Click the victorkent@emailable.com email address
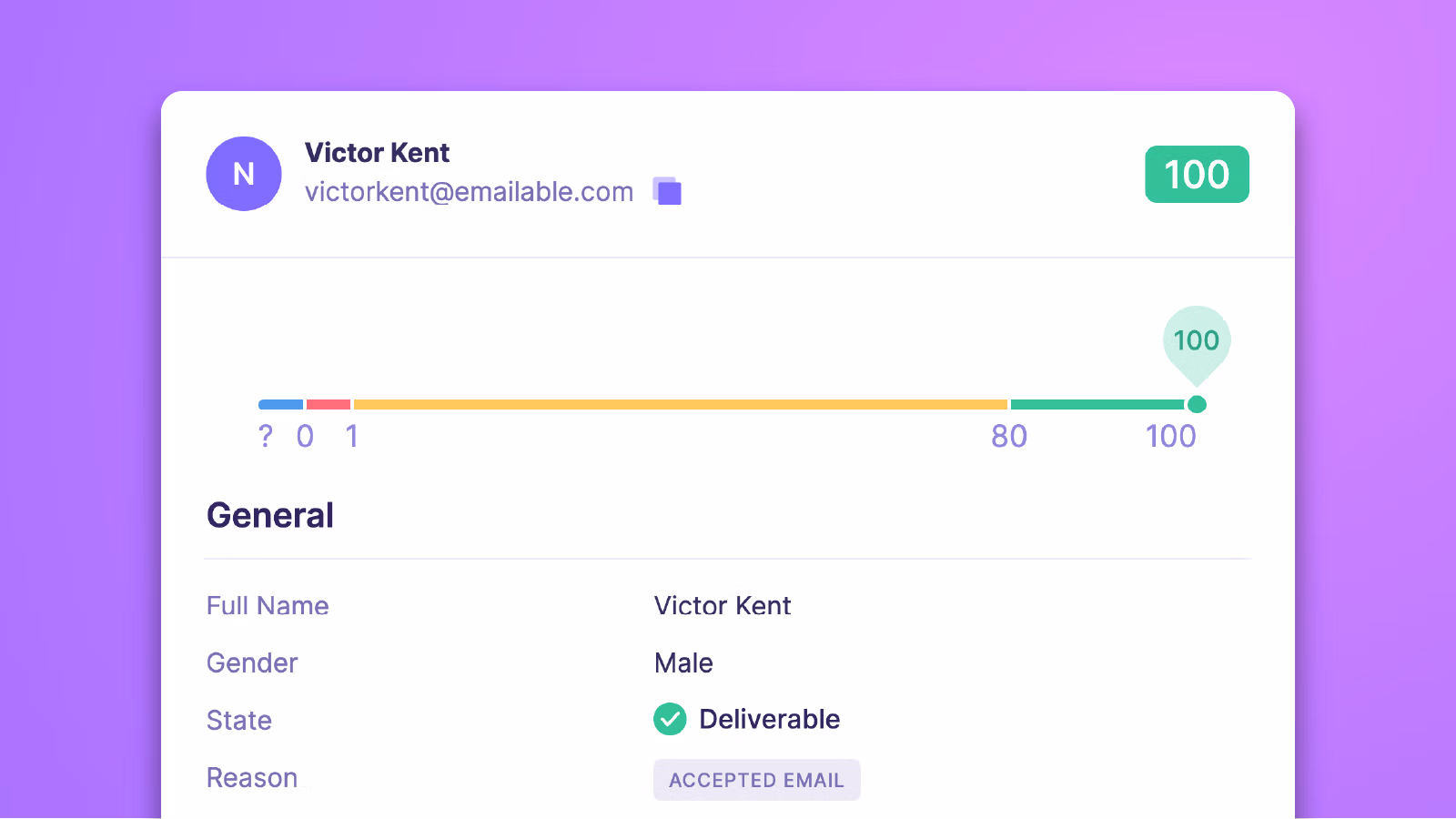This screenshot has height=819, width=1456. [x=469, y=192]
